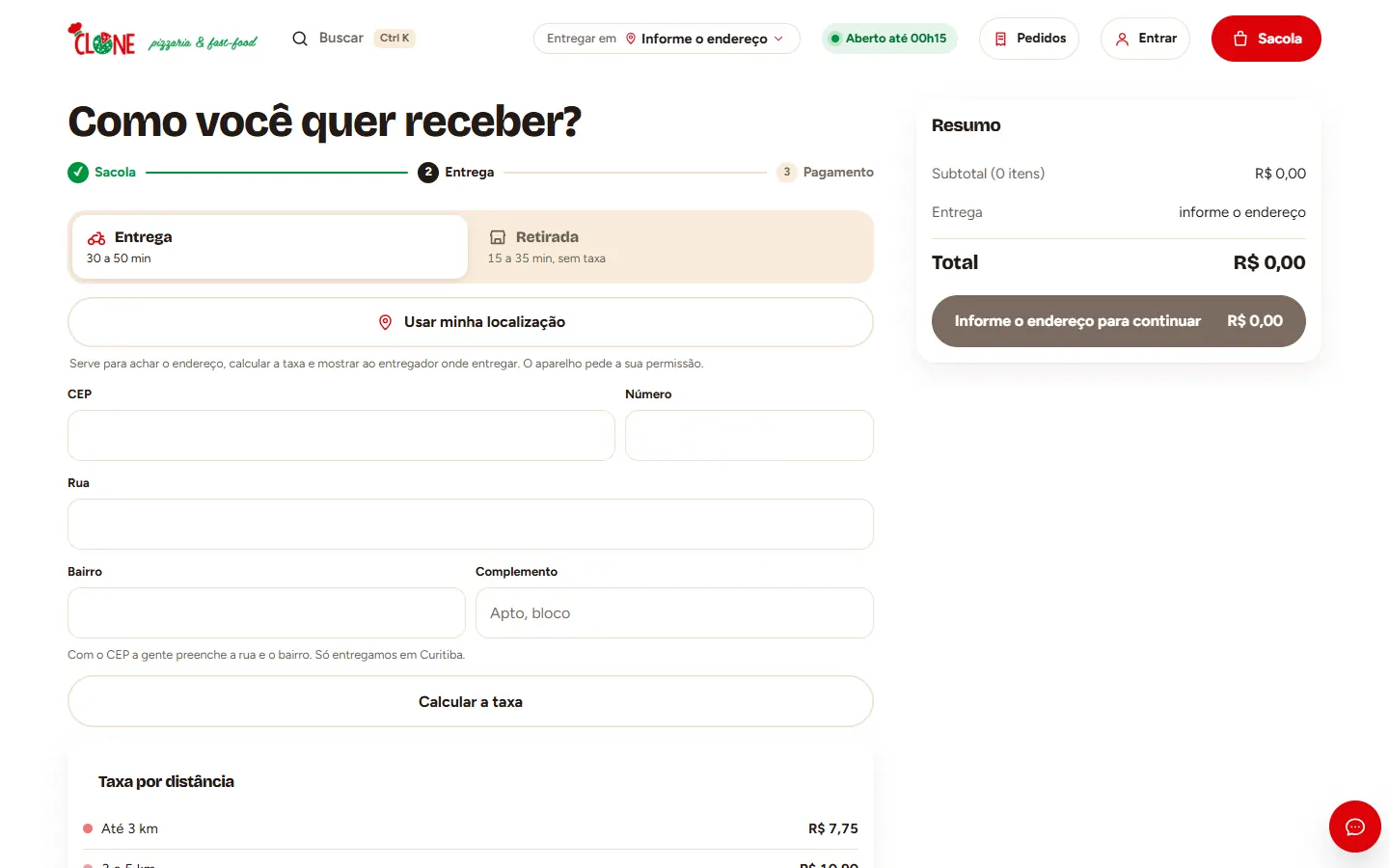Select the step 2 Entrega marker
1389x868 pixels.
(x=428, y=173)
